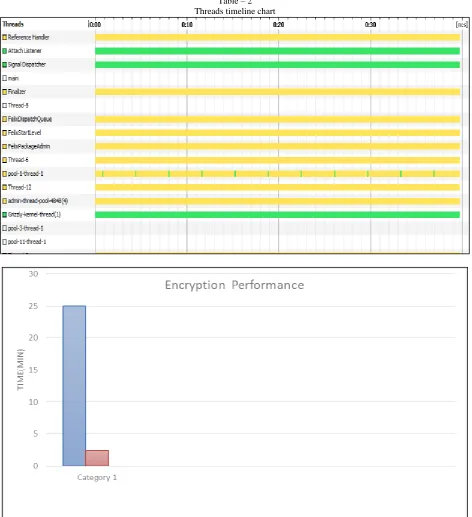472x517 pixels.
Task: Click the Finalizer yellow timeline bar
Action: [277, 92]
